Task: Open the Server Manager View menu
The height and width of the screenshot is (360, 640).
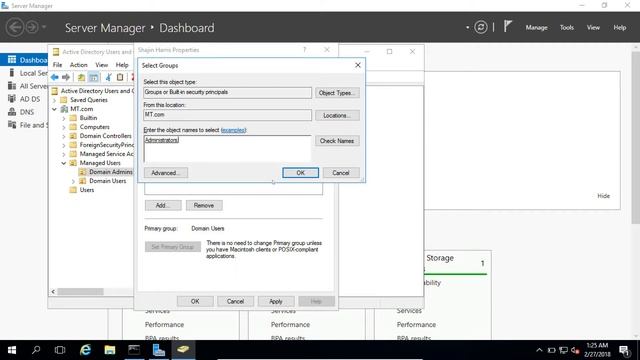Action: (x=593, y=27)
